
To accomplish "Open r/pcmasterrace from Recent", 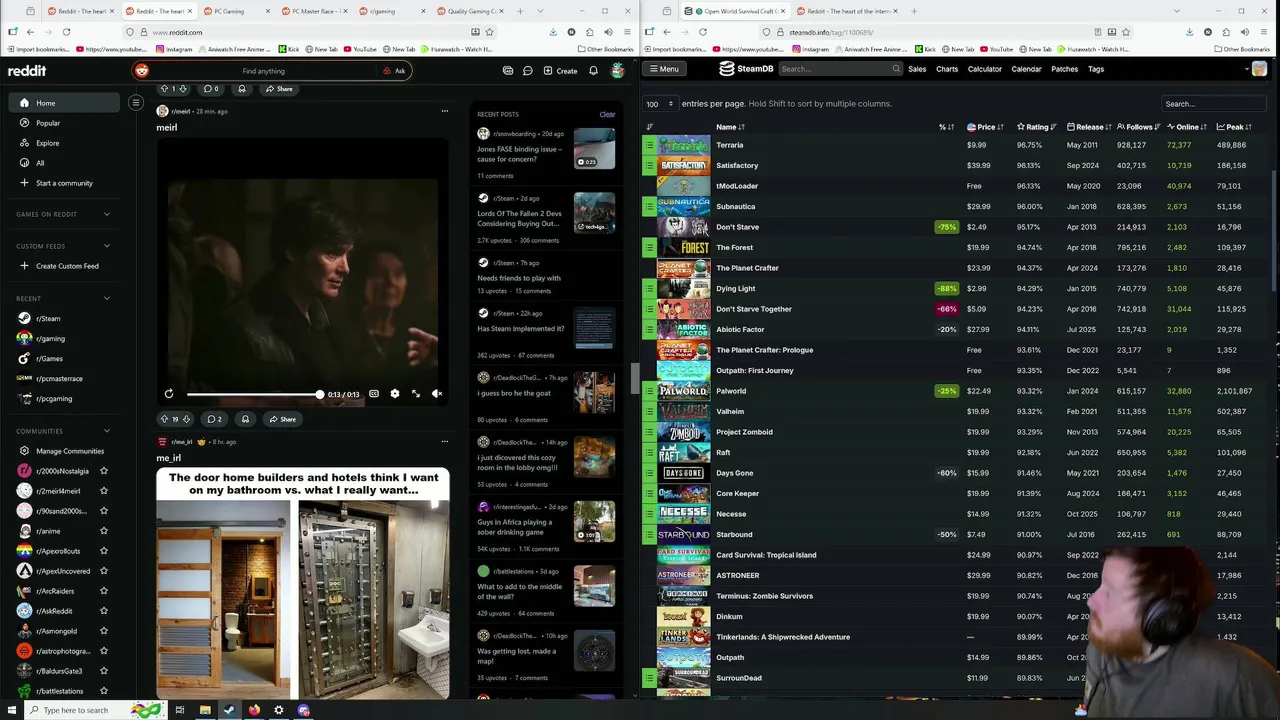I will tap(64, 378).
